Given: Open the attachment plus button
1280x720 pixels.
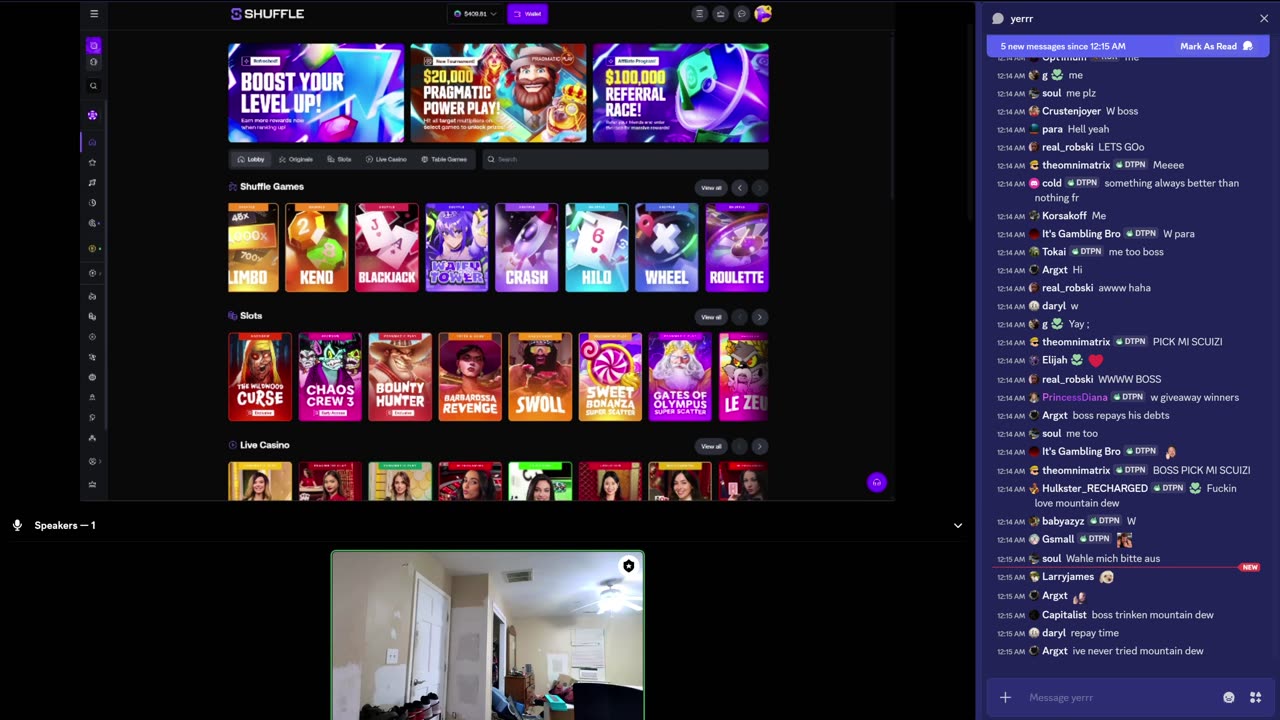Looking at the screenshot, I should click(x=1005, y=697).
